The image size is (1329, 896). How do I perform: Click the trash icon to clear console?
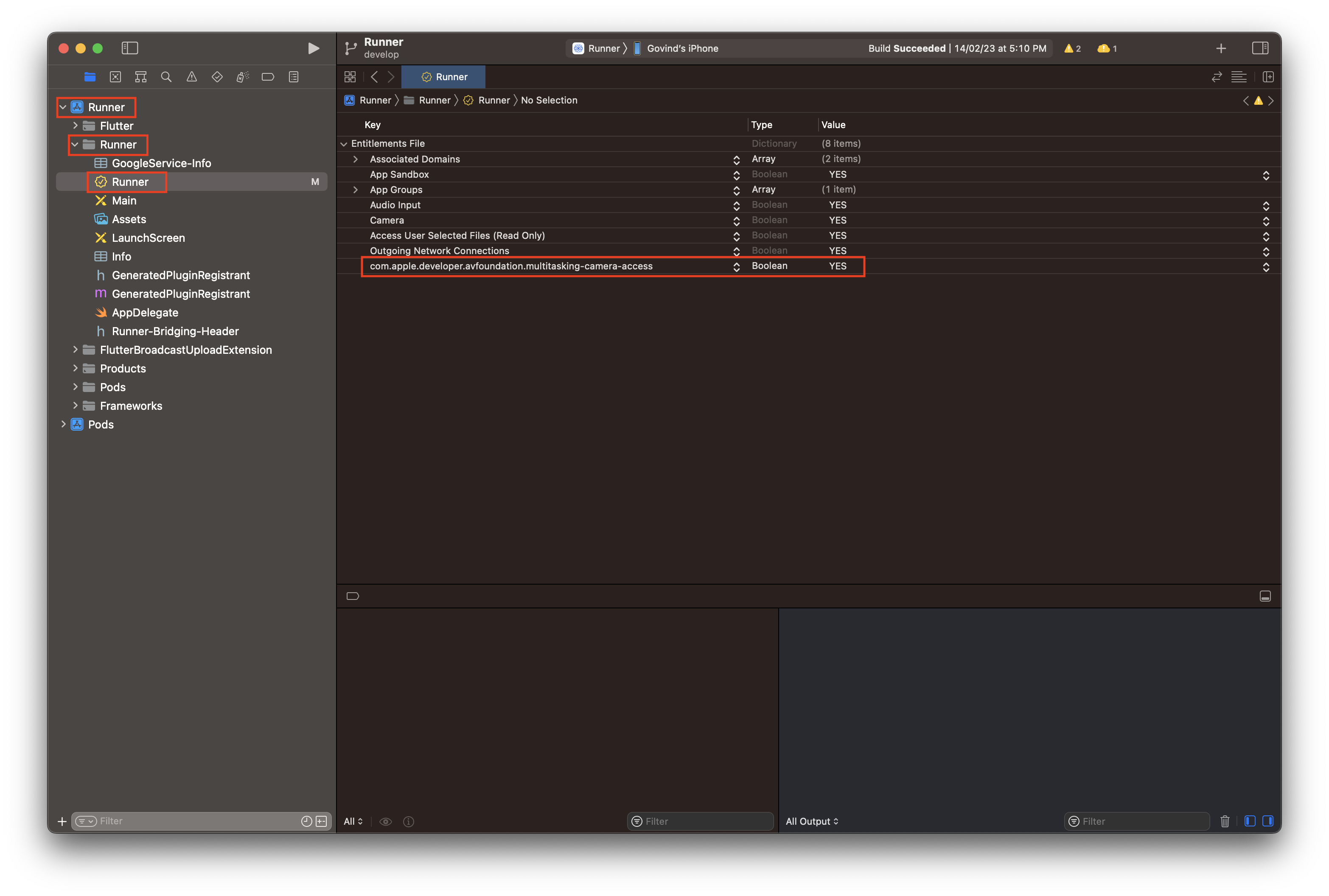tap(1225, 821)
